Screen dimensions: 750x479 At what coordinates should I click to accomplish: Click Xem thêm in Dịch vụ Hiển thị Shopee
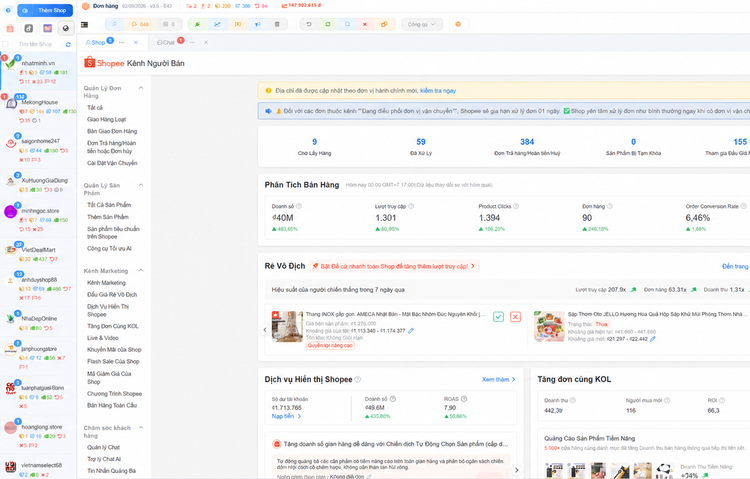tap(498, 379)
